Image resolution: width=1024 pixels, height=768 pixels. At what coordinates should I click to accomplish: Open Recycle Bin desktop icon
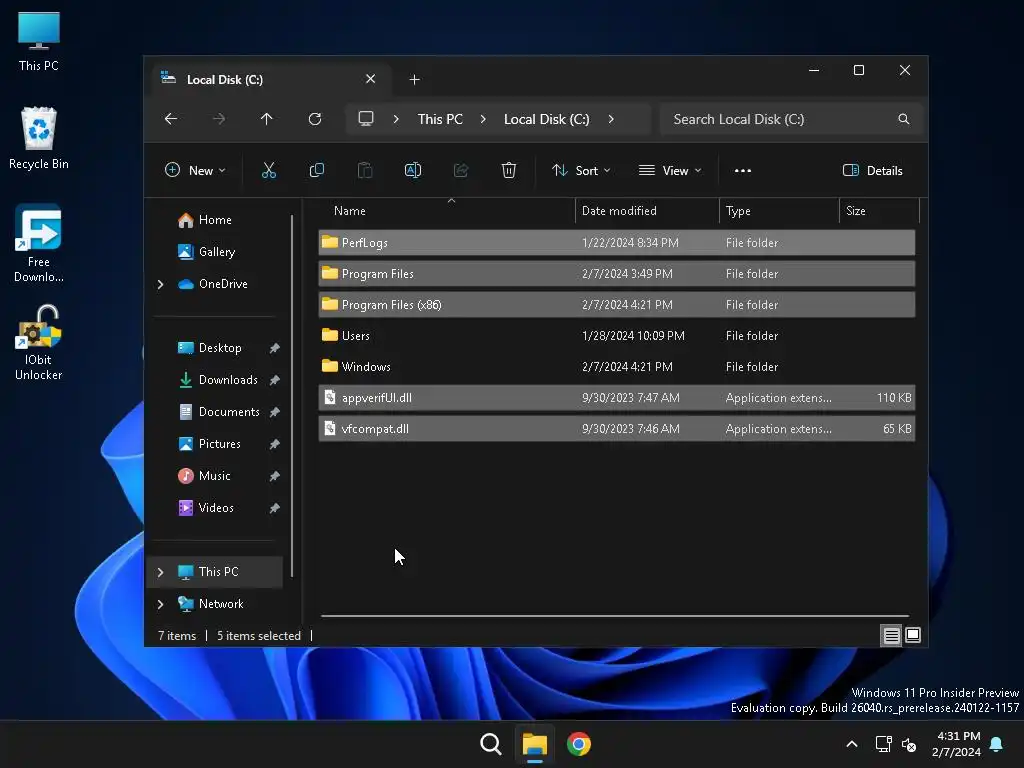(x=39, y=138)
